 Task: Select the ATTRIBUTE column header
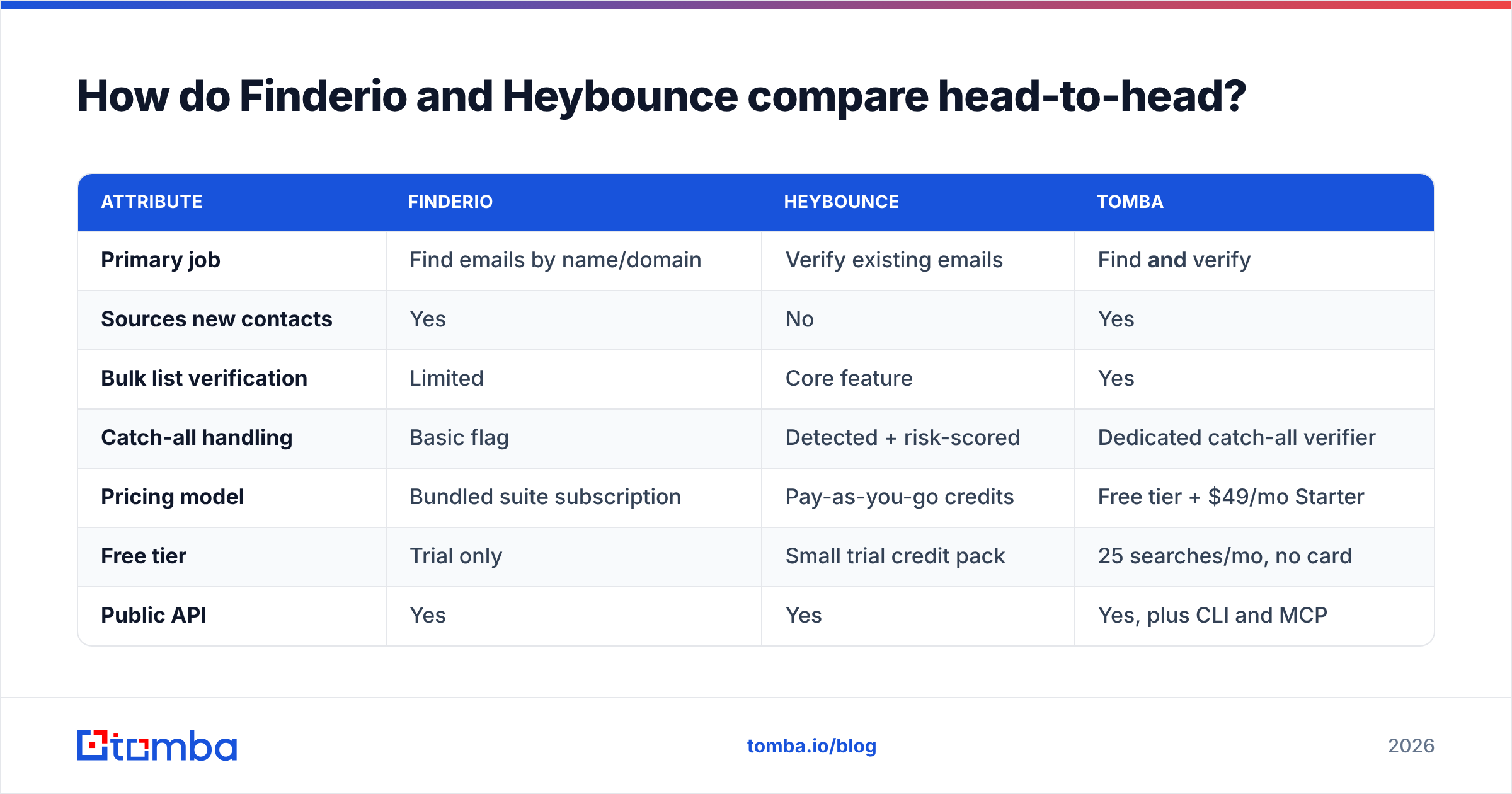coord(152,202)
